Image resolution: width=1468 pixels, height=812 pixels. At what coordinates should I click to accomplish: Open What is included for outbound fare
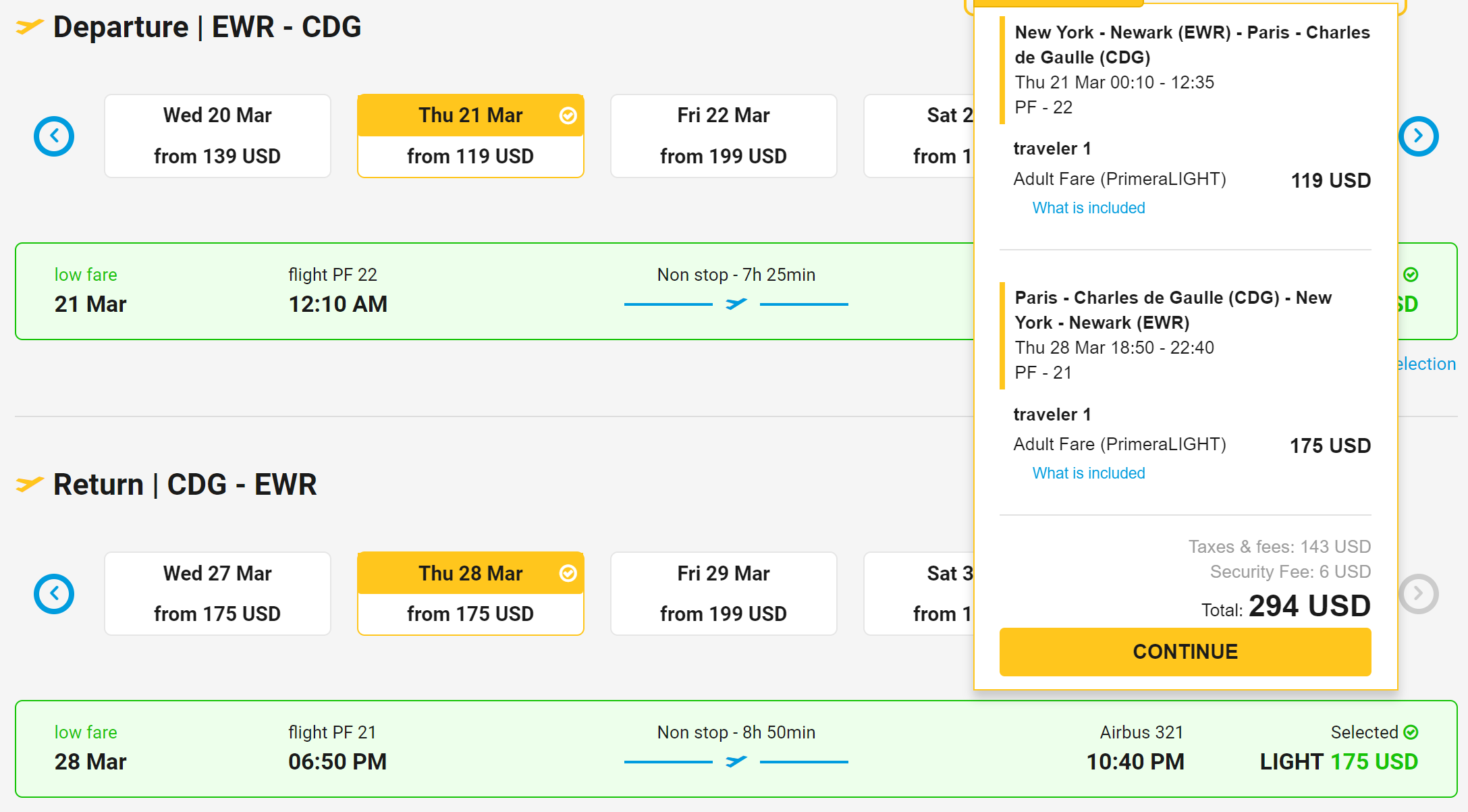tap(1088, 208)
